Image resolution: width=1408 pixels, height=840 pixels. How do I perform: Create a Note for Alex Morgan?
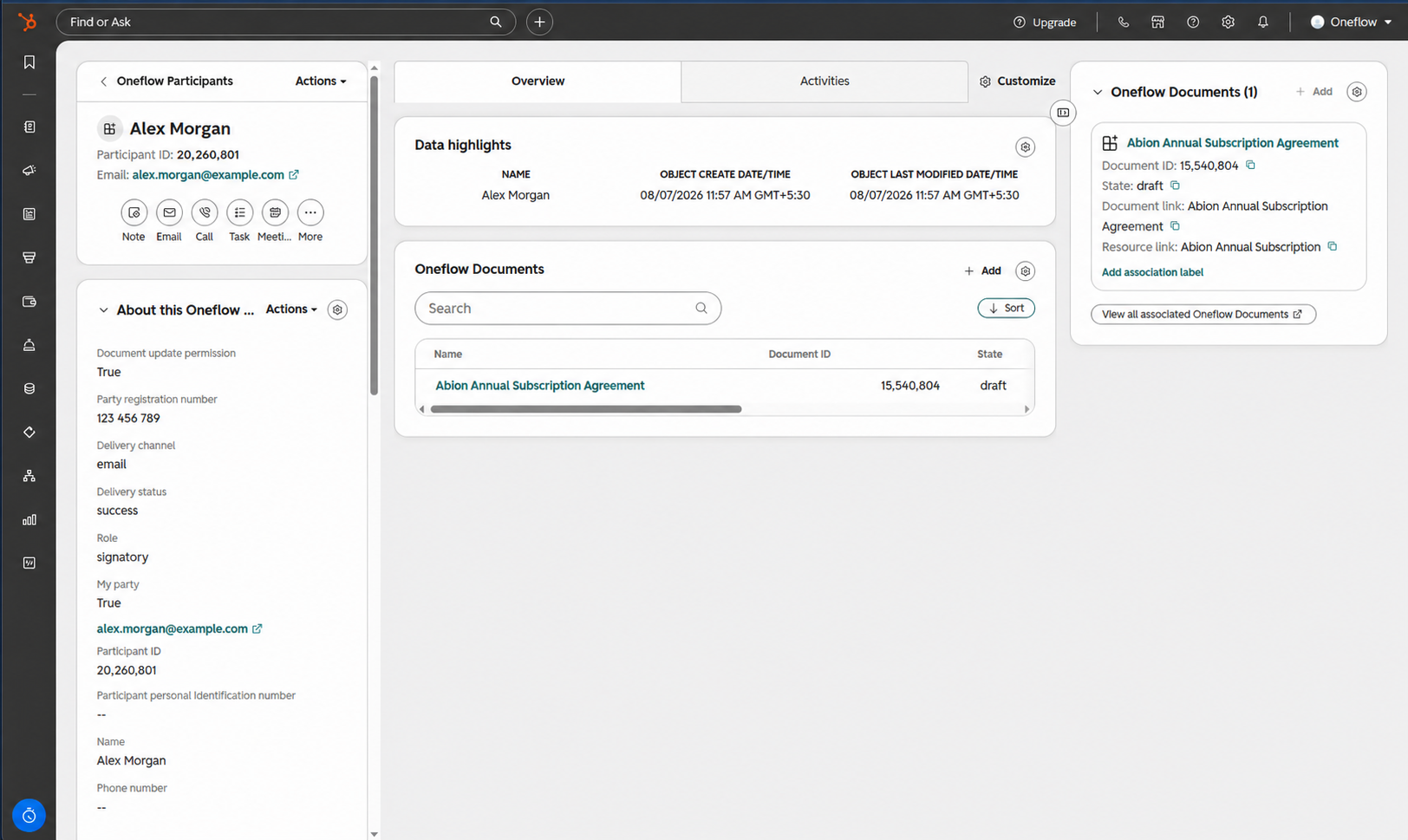click(134, 212)
